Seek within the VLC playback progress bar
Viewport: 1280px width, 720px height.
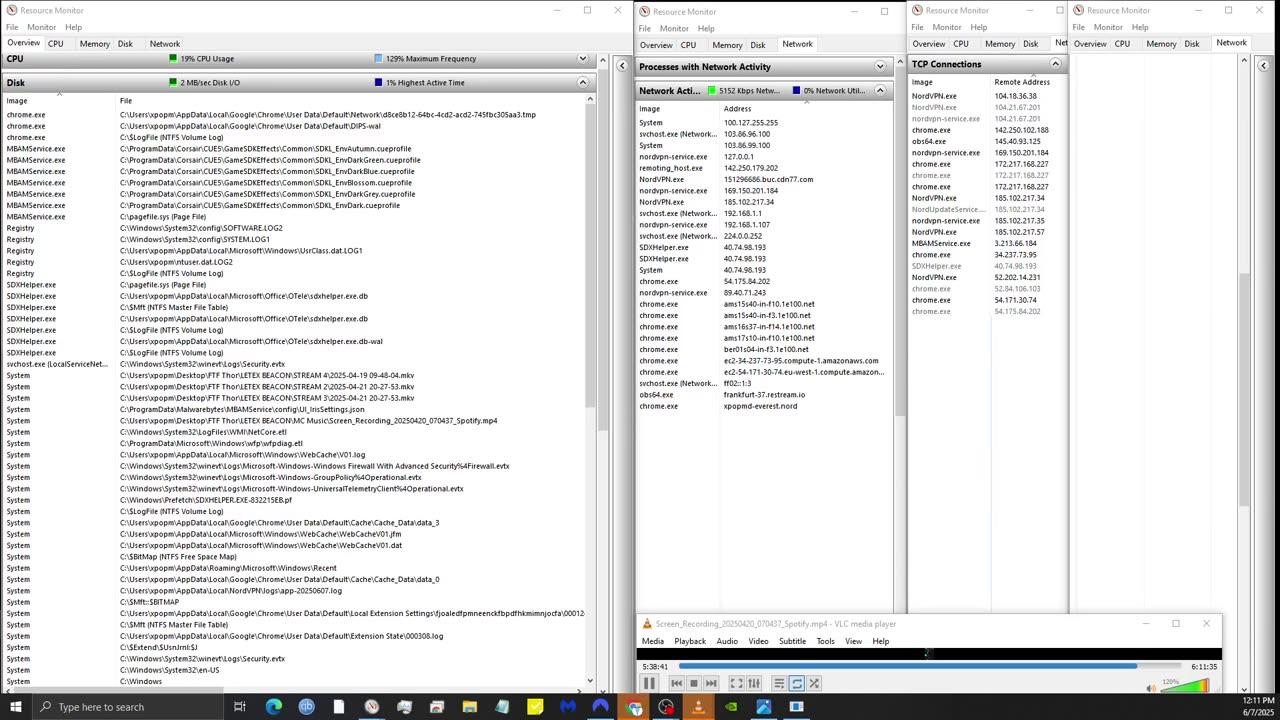coord(929,666)
